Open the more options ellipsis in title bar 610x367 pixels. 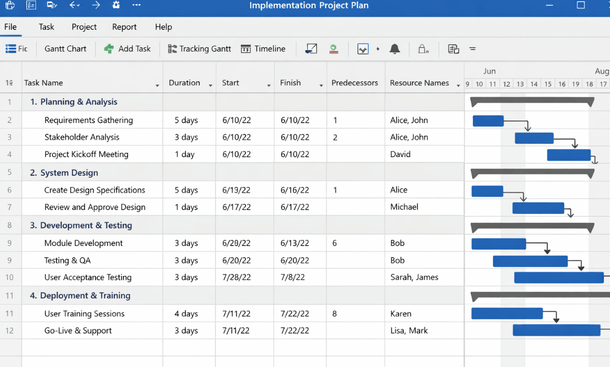(x=137, y=5)
